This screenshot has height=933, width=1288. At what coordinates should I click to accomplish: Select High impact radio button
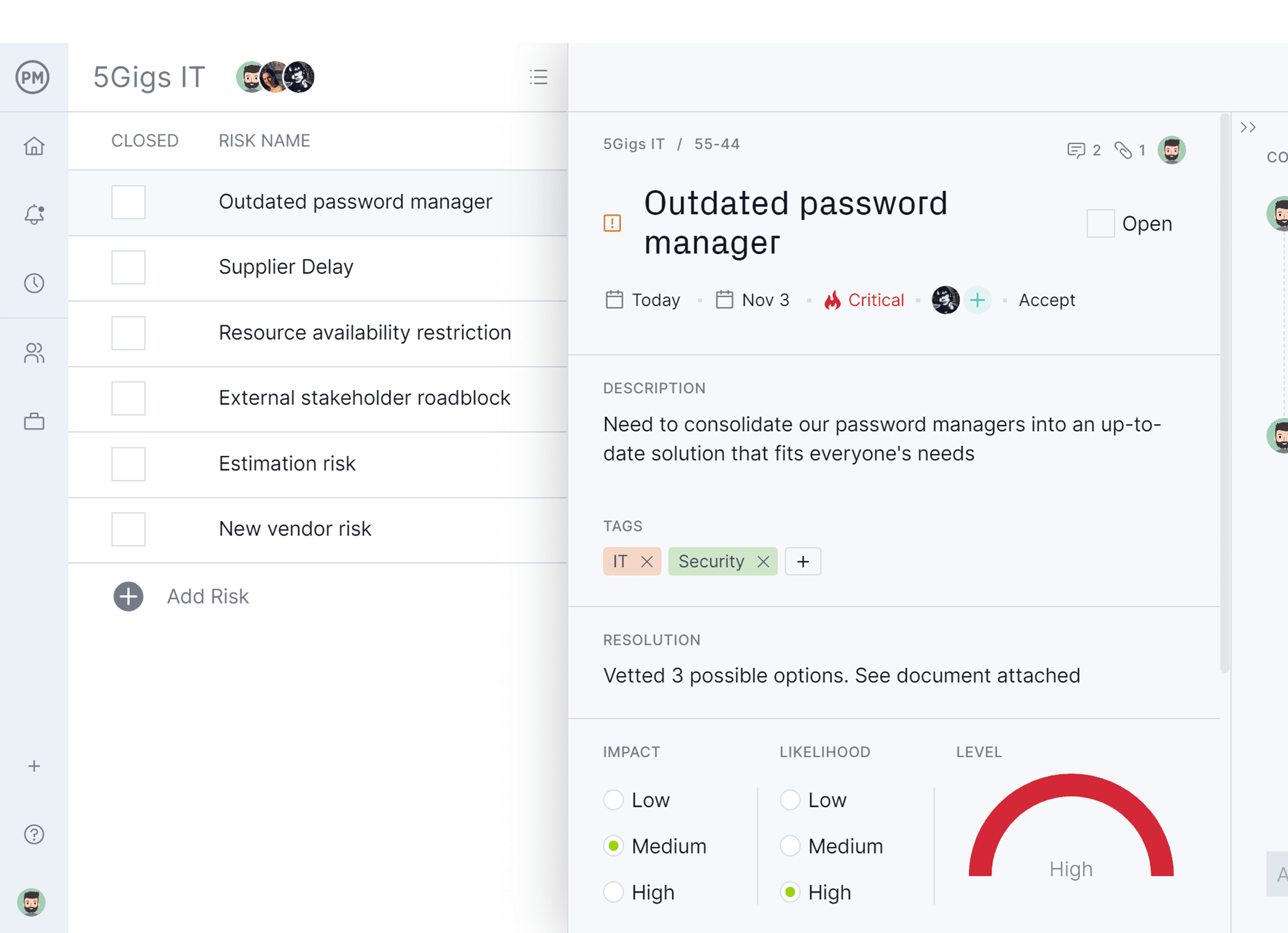613,892
